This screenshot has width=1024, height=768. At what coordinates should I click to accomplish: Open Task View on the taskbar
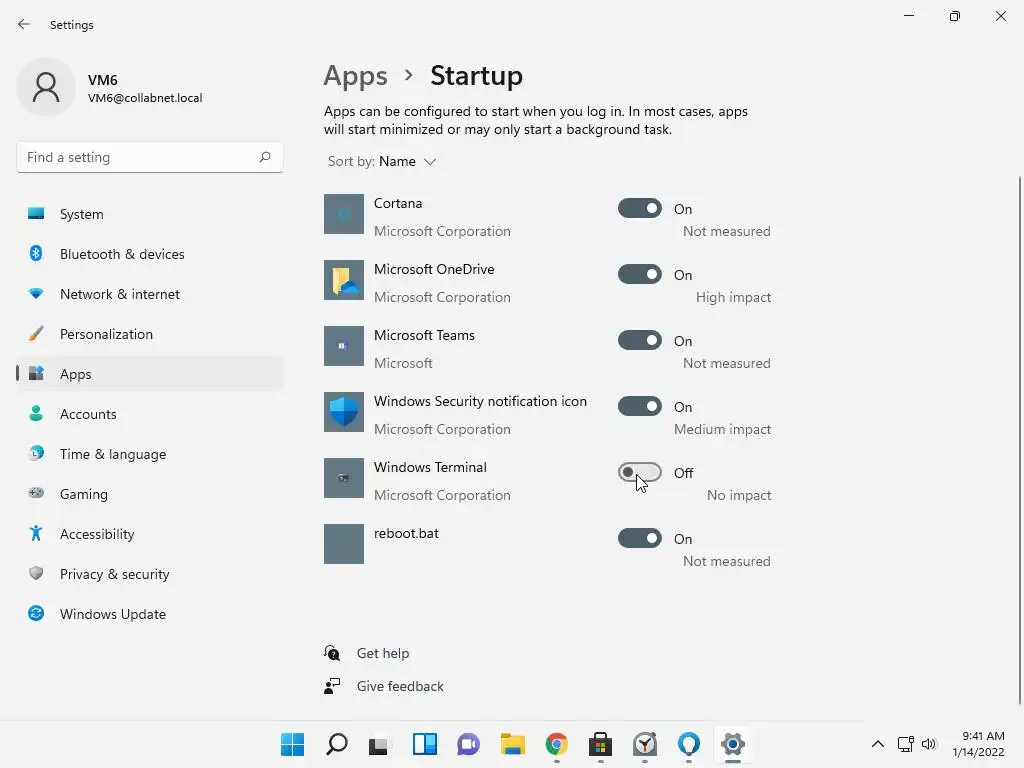click(379, 744)
